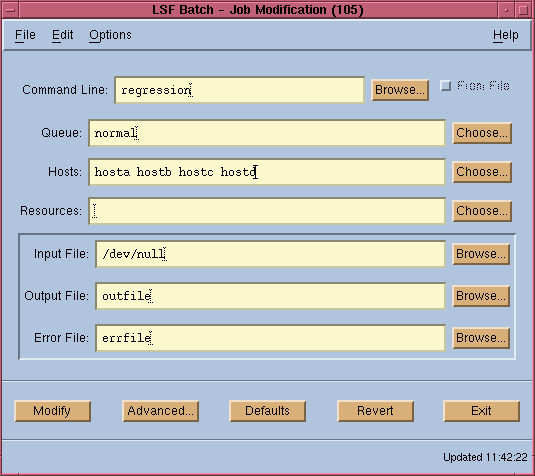The height and width of the screenshot is (476, 535).
Task: Open the File menu
Action: click(x=25, y=35)
